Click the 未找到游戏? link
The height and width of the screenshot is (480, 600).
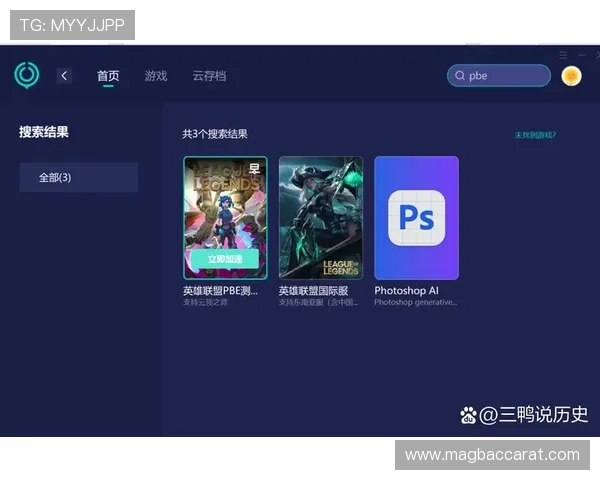click(535, 135)
